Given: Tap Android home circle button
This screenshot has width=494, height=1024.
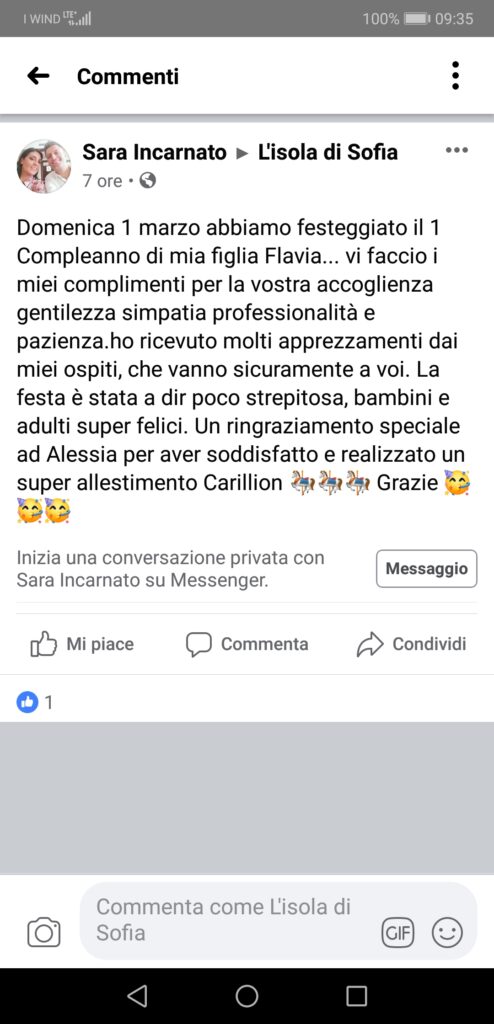Looking at the screenshot, I should 247,996.
